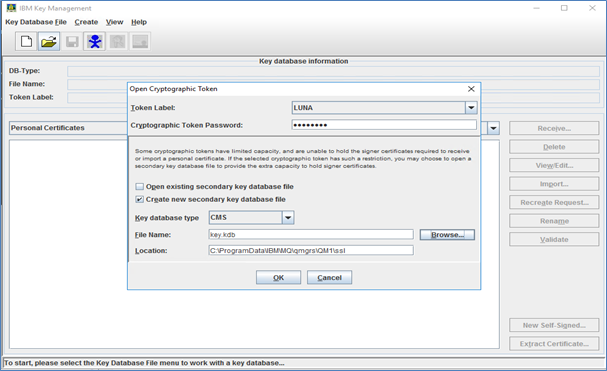
Task: Open the Help menu
Action: (x=139, y=22)
